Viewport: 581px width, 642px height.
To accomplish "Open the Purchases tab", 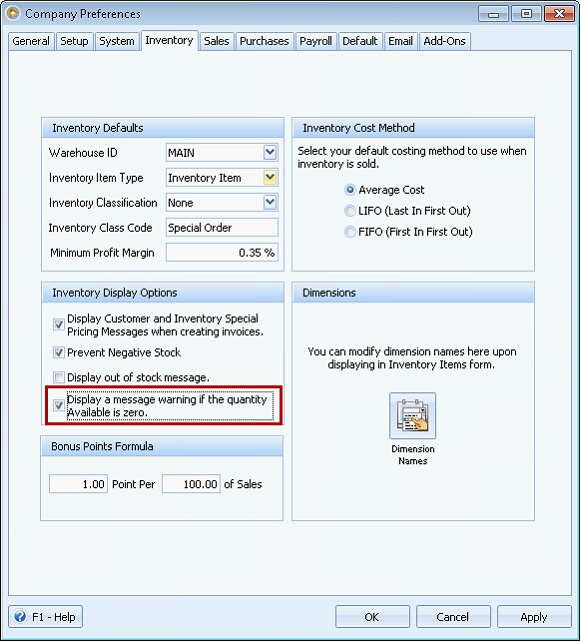I will coord(264,41).
